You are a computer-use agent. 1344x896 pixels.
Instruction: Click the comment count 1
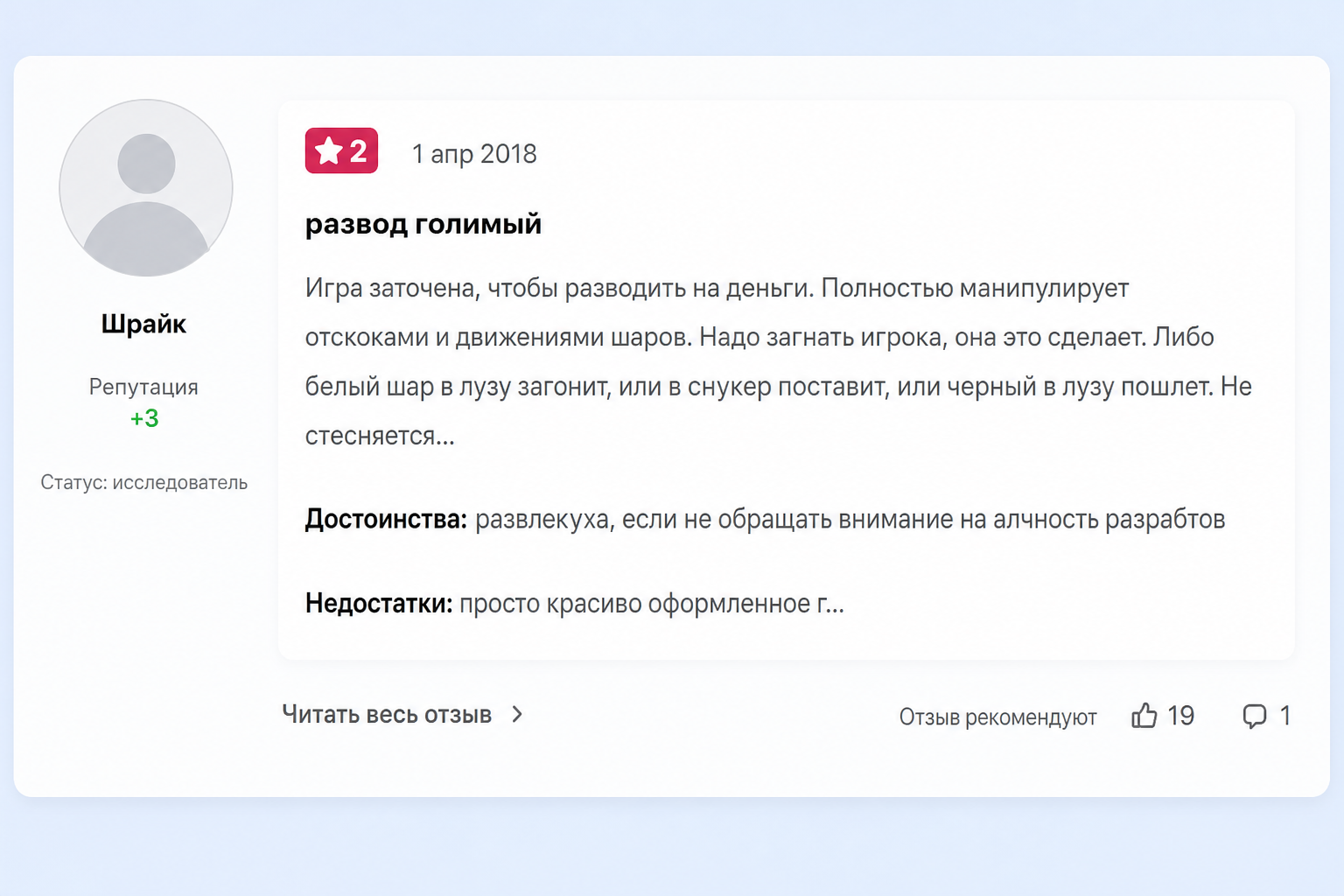coord(1285,716)
